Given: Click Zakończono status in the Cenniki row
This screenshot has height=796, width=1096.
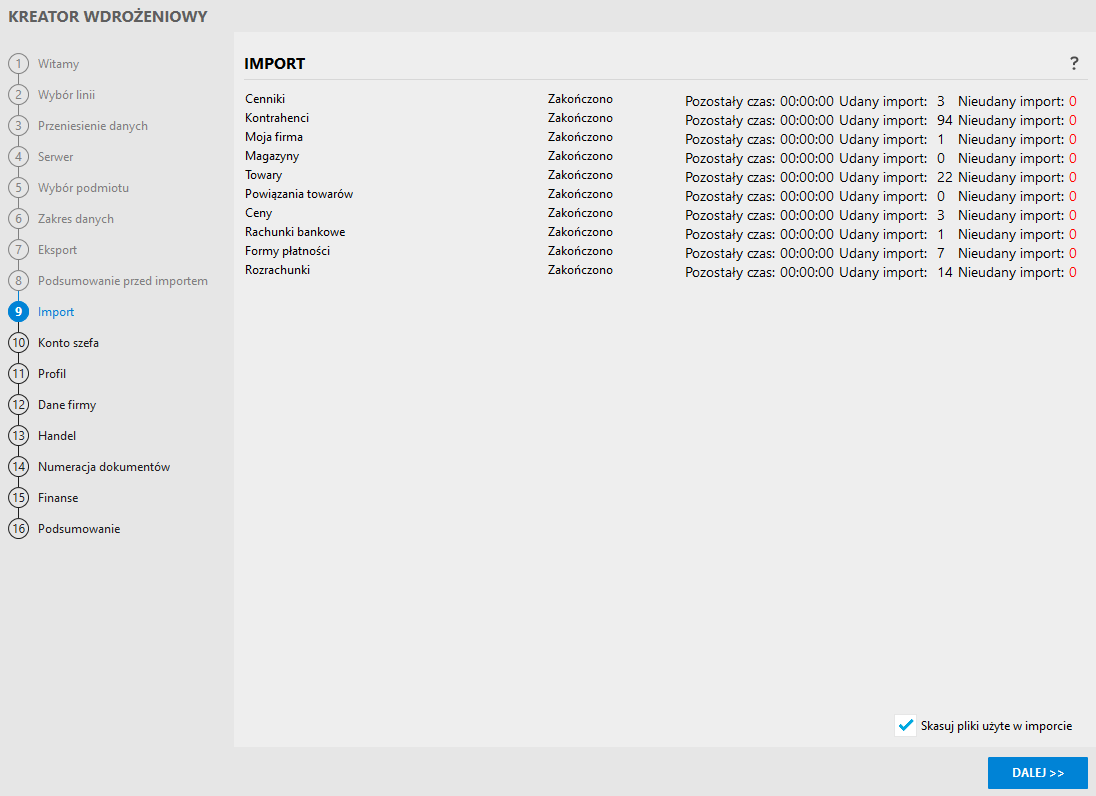Looking at the screenshot, I should coord(580,99).
